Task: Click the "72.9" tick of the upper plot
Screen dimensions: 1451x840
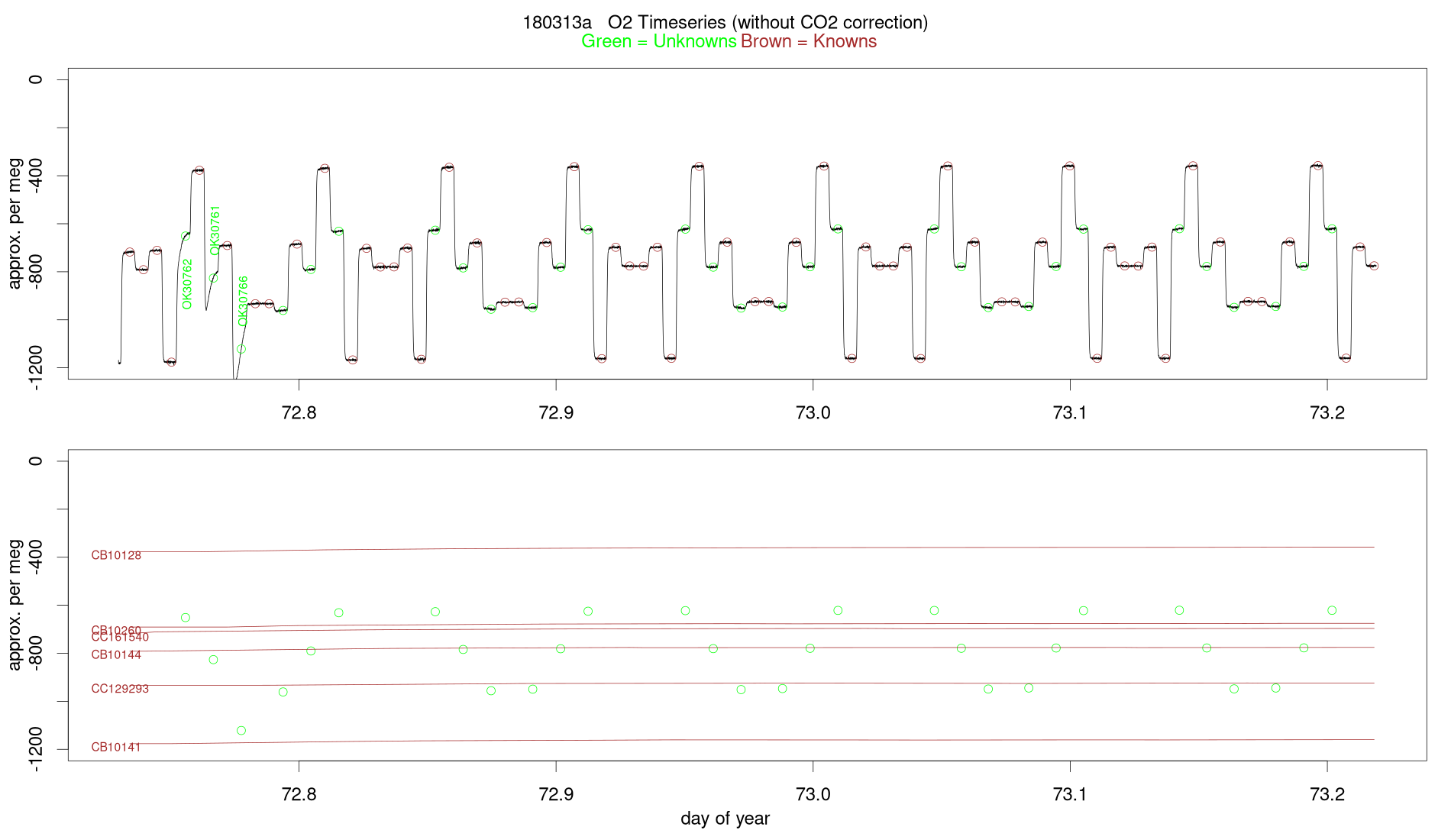Action: coord(556,412)
